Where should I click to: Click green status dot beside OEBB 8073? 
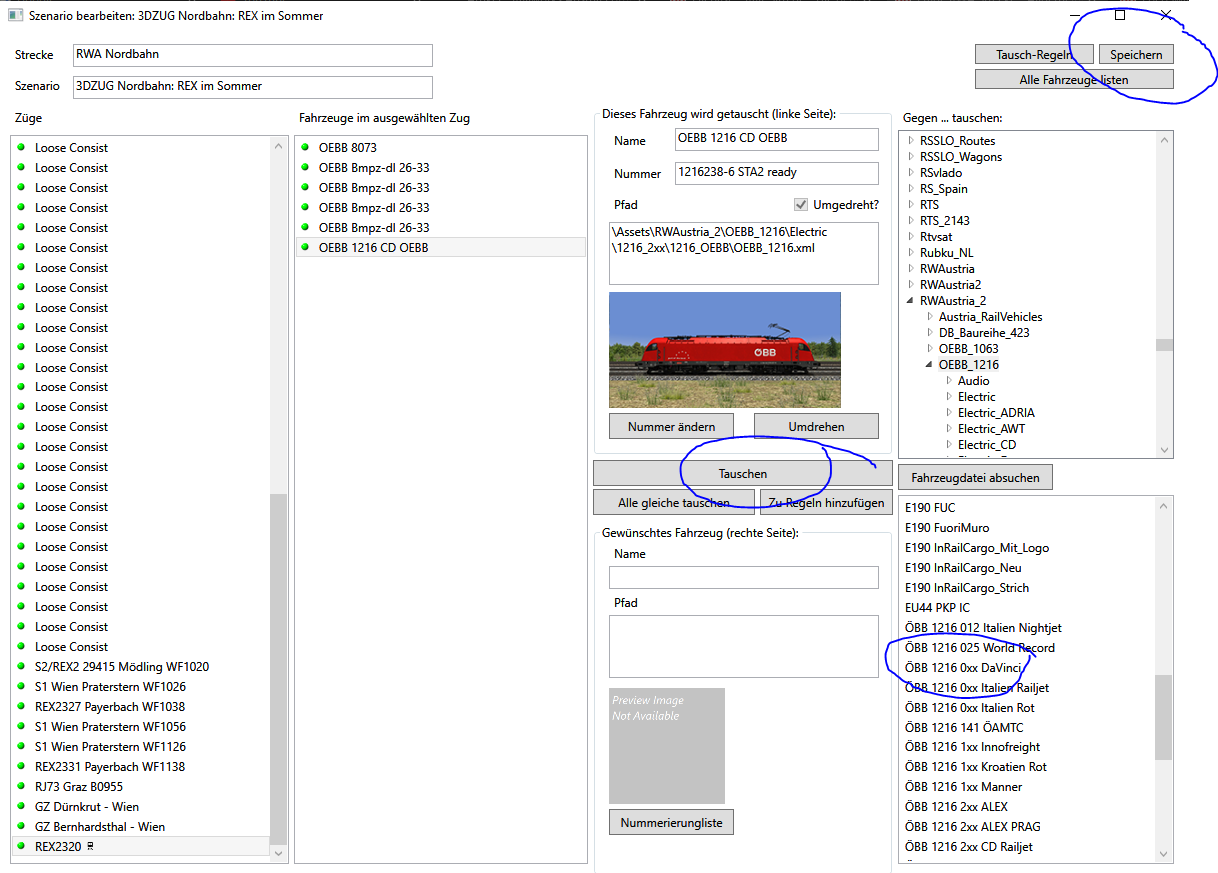[305, 147]
